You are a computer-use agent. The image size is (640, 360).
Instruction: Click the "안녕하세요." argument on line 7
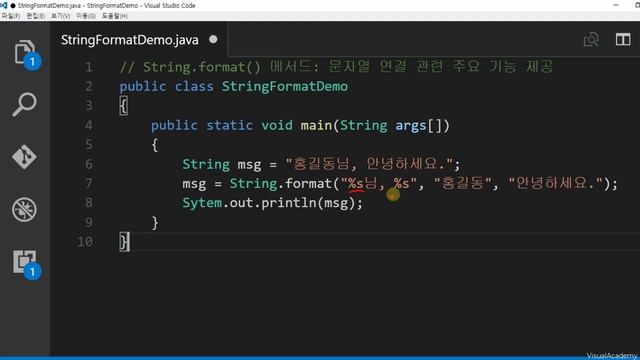click(x=556, y=183)
